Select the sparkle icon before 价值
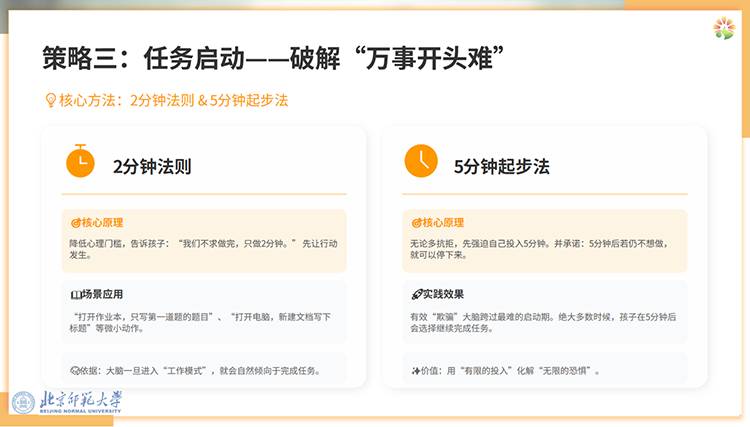 tap(415, 371)
